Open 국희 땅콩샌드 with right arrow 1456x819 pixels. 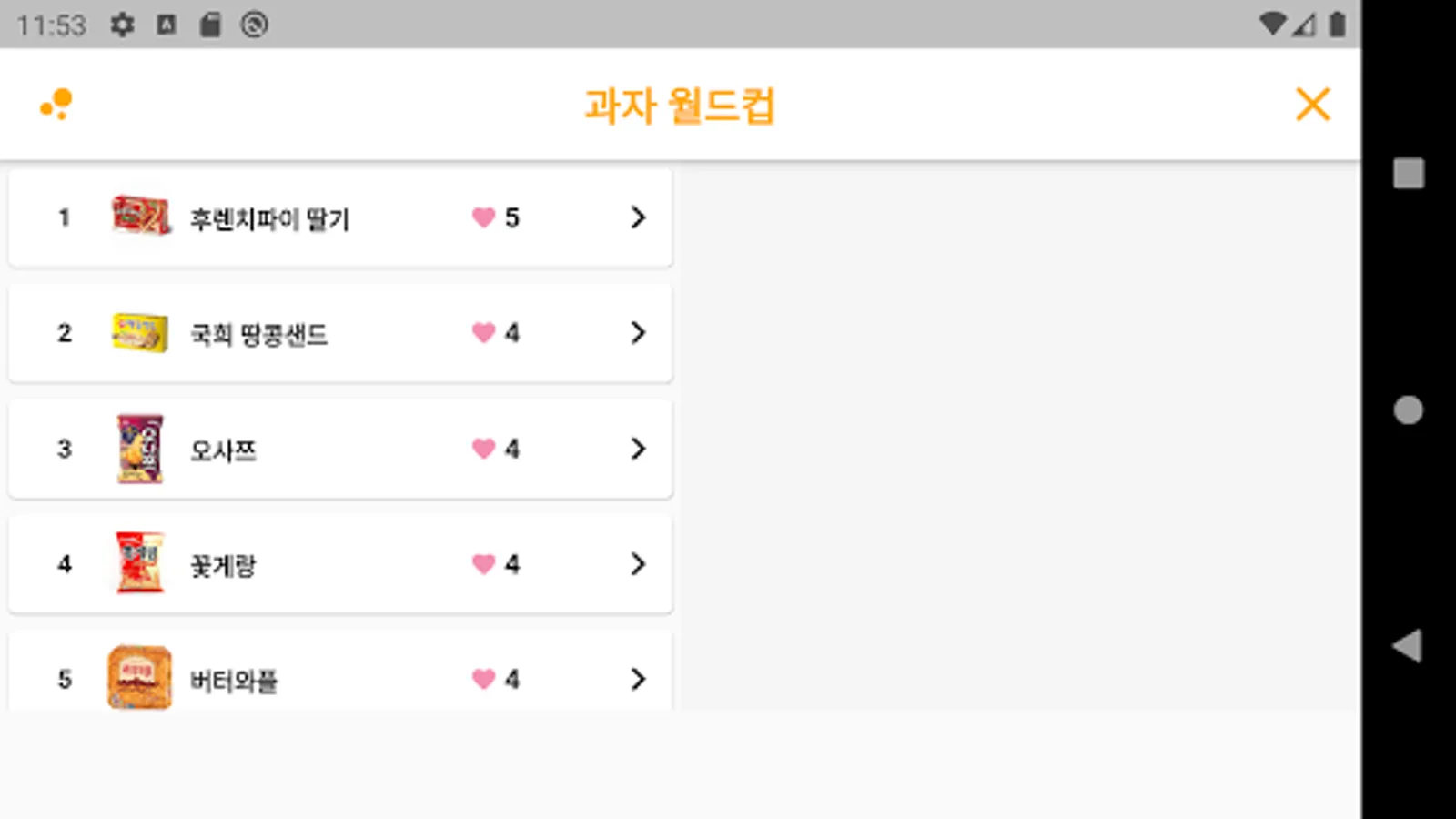pyautogui.click(x=638, y=333)
